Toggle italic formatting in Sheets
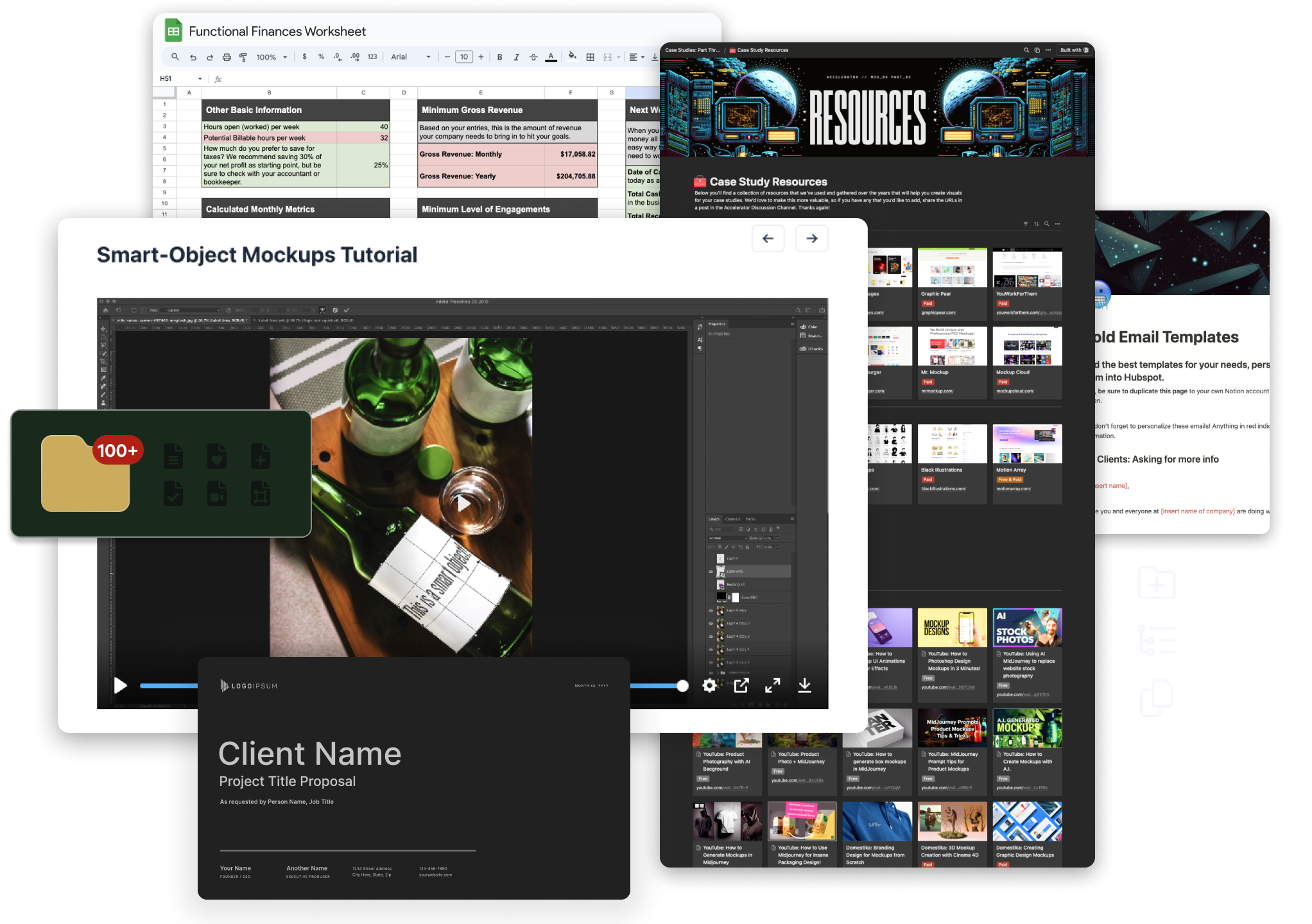The width and height of the screenshot is (1312, 924). click(516, 57)
